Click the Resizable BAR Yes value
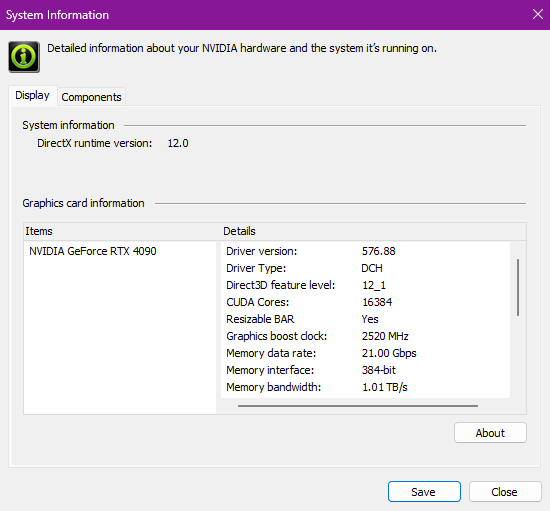 370,319
